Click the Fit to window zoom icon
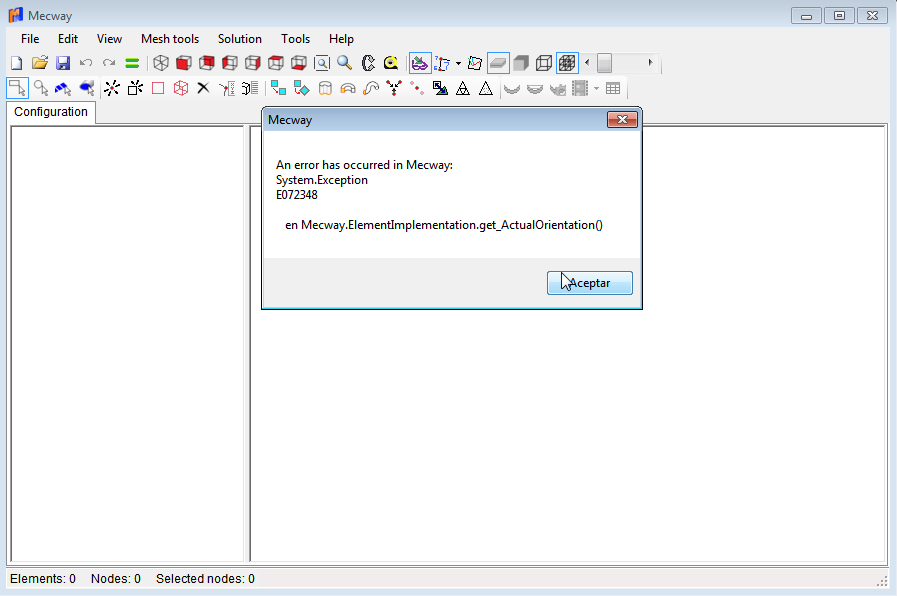This screenshot has width=897, height=596. [x=322, y=63]
